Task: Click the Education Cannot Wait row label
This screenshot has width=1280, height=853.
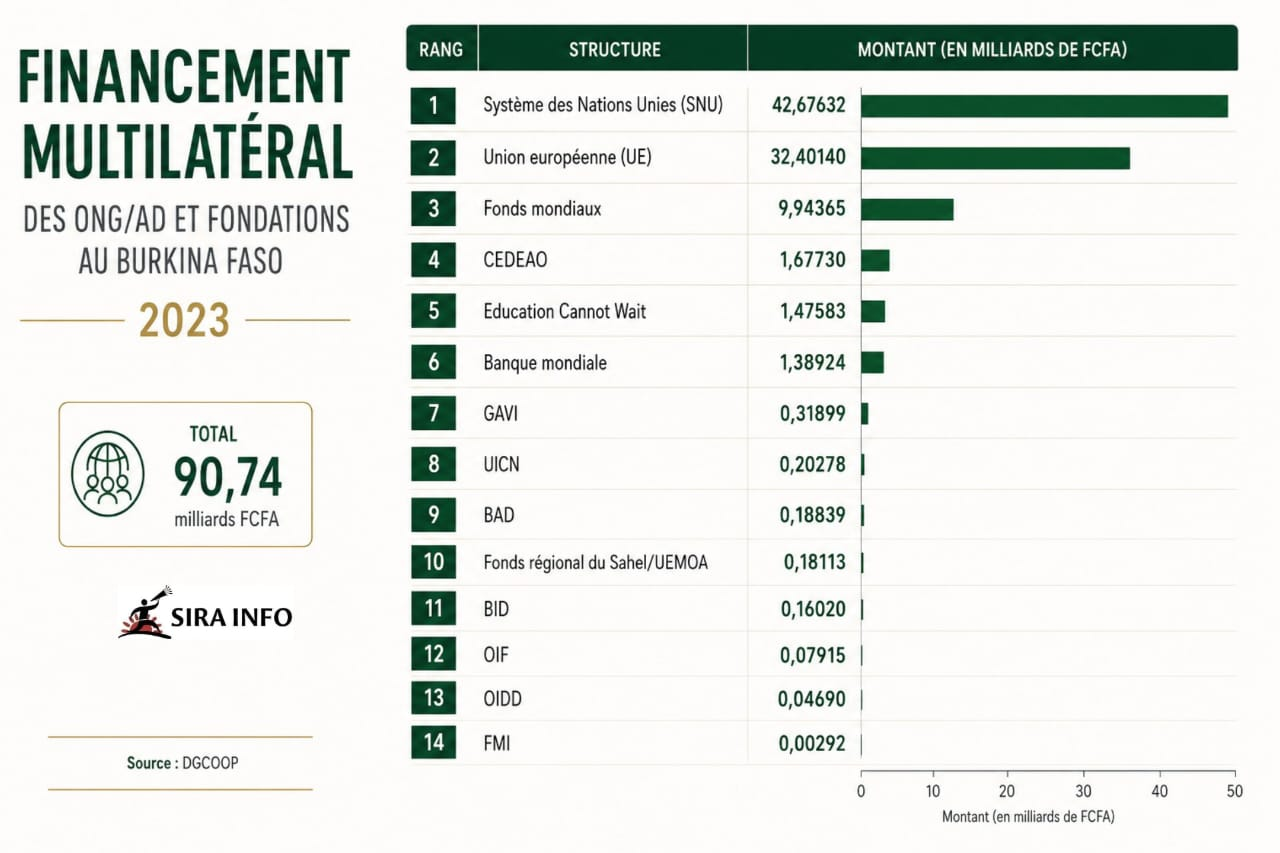Action: [x=564, y=311]
